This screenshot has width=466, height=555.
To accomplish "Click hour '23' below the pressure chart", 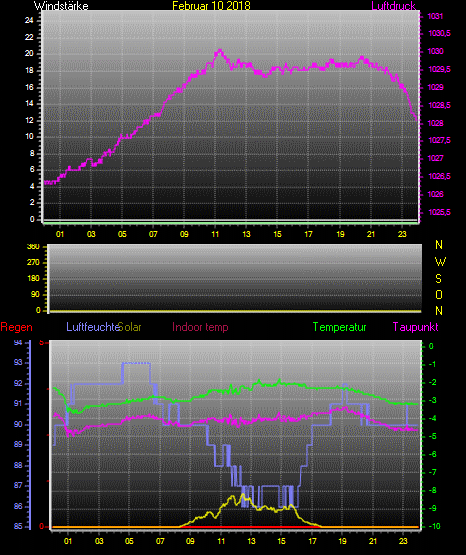I will pyautogui.click(x=402, y=234).
